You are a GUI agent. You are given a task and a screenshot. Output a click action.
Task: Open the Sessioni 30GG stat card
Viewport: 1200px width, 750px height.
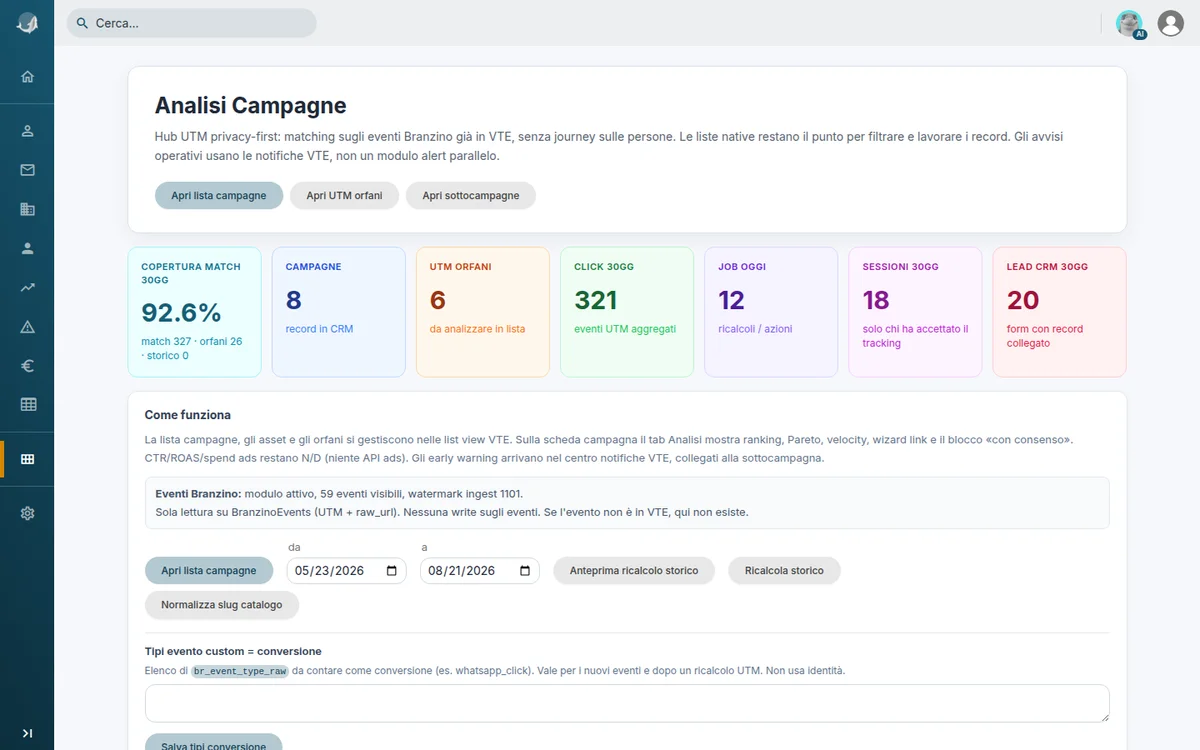pyautogui.click(x=915, y=312)
